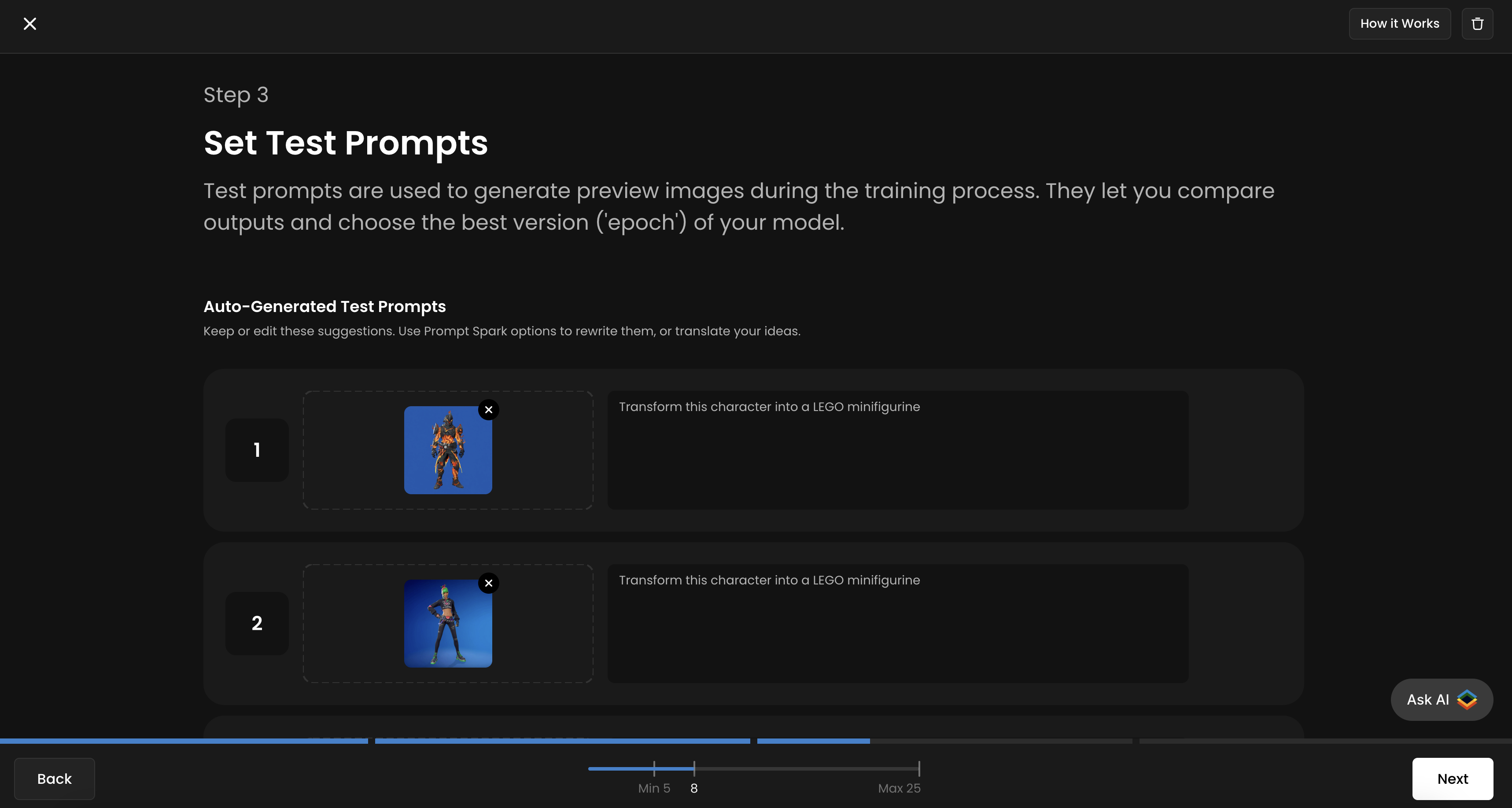The width and height of the screenshot is (1512, 808).
Task: Go Back to previous step
Action: point(54,779)
